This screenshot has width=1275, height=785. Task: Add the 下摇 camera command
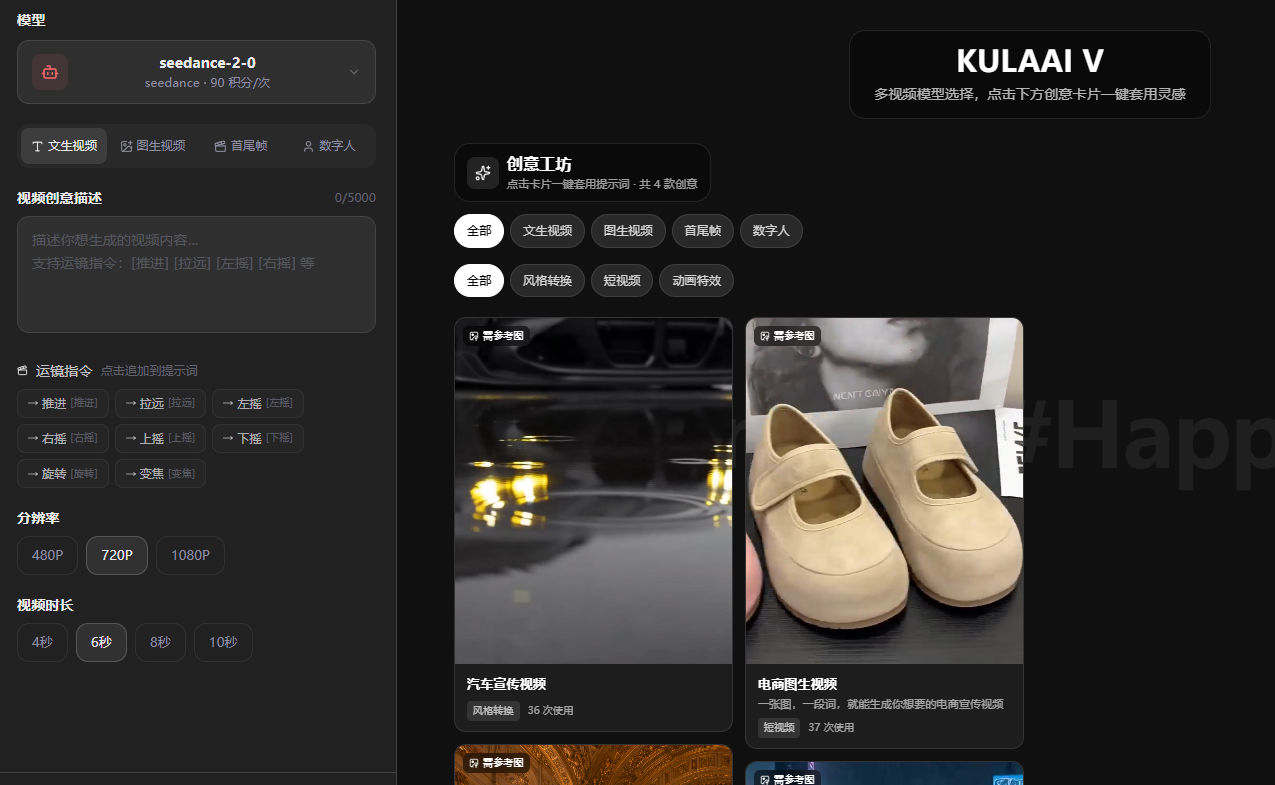257,438
